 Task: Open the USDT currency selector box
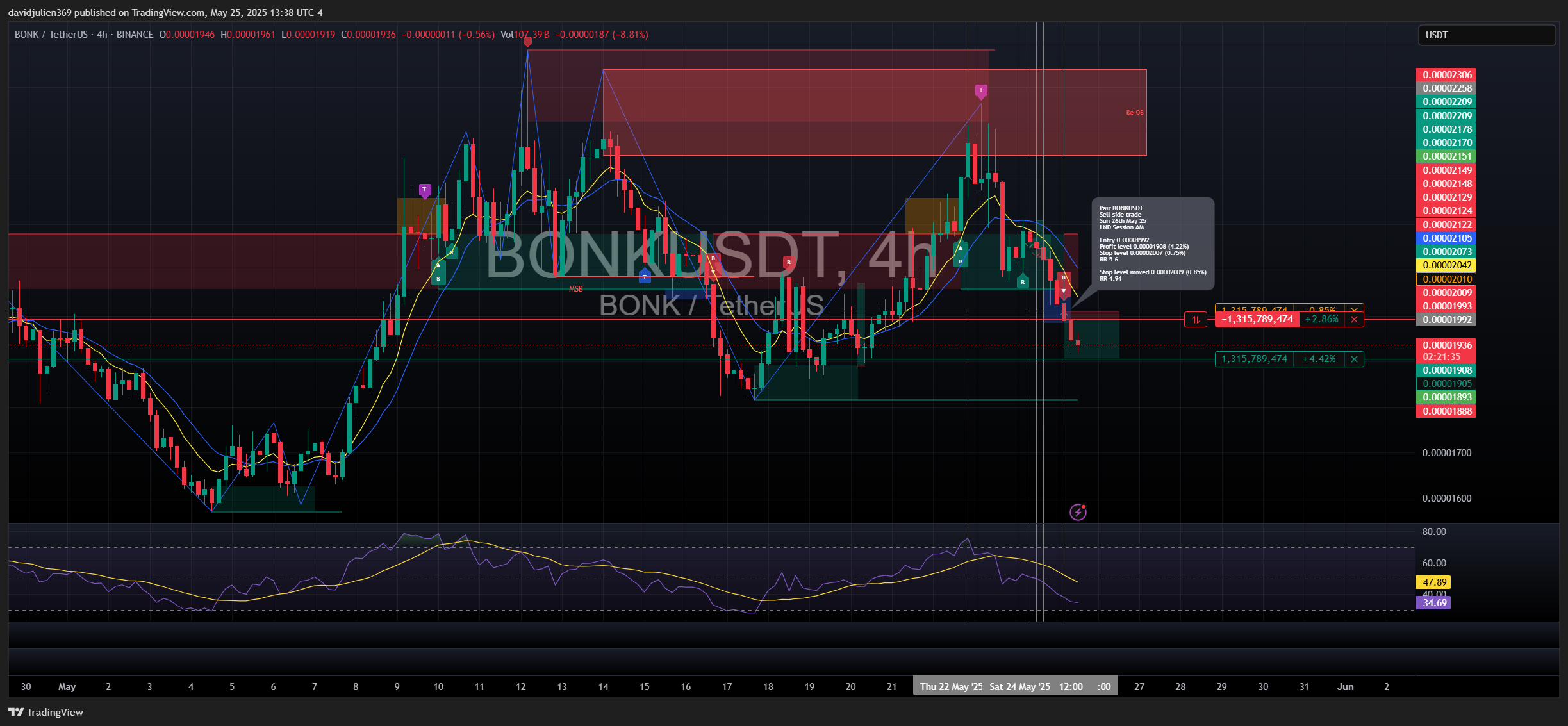[1487, 35]
